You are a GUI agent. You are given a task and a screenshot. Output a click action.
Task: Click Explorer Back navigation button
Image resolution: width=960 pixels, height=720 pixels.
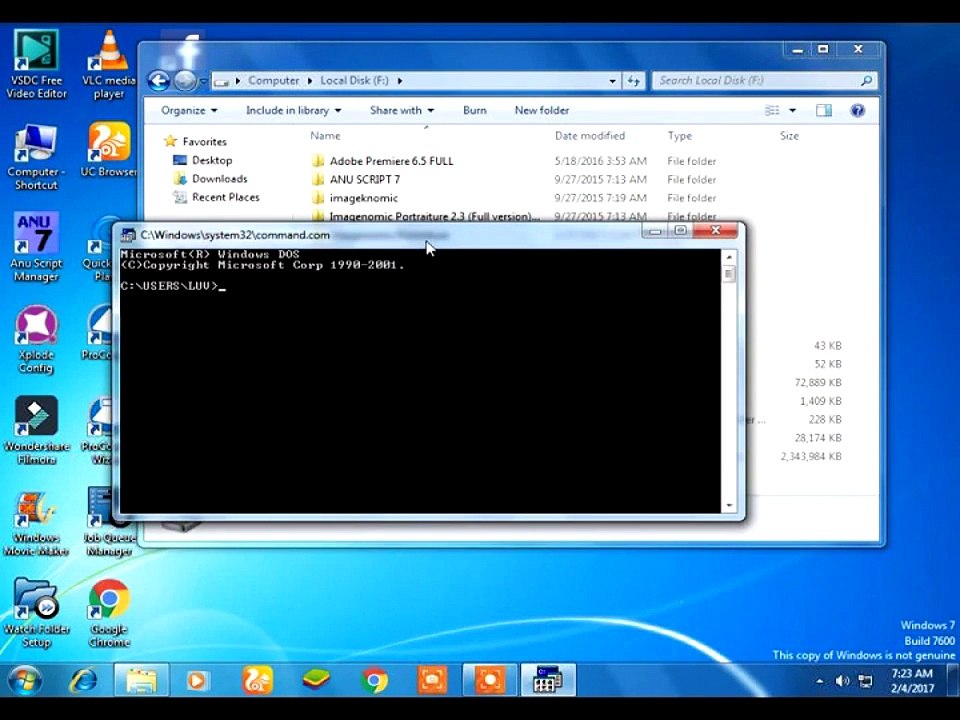159,81
